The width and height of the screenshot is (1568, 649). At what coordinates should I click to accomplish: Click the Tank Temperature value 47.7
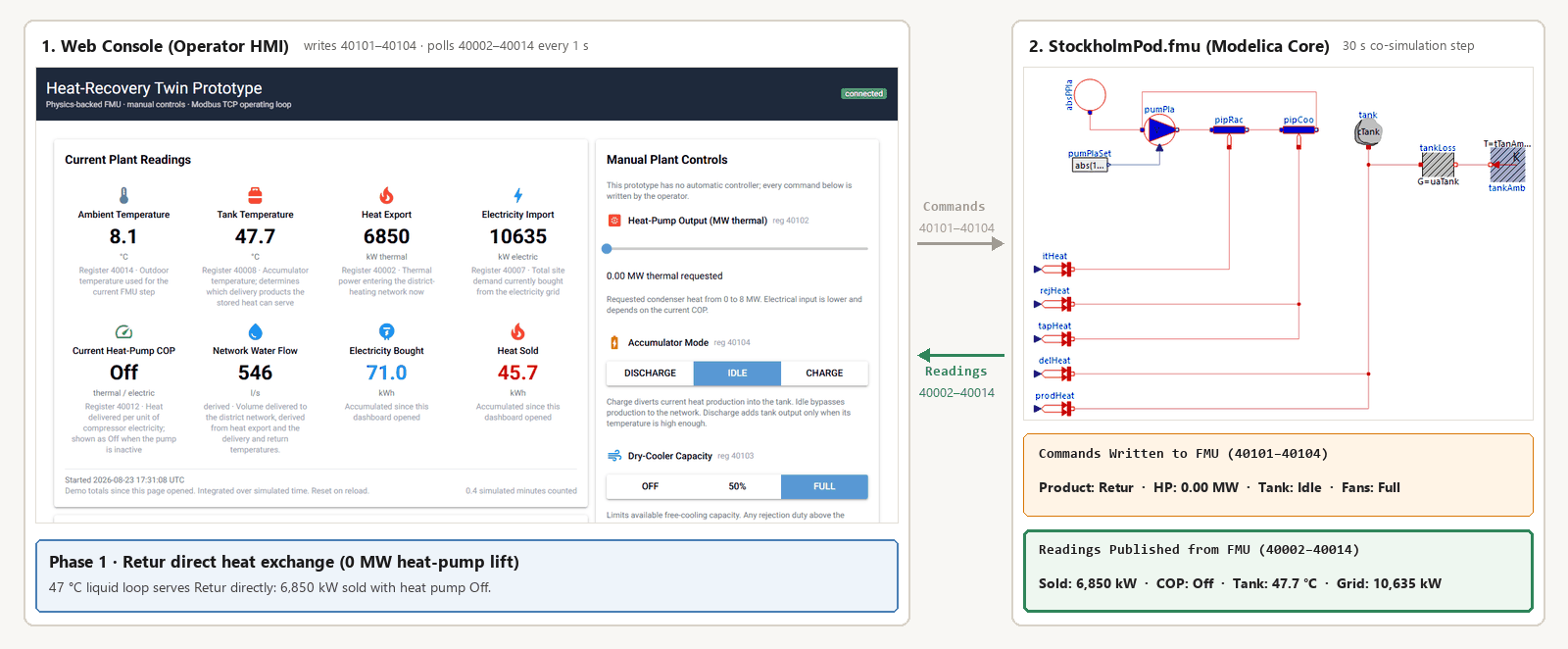click(255, 236)
